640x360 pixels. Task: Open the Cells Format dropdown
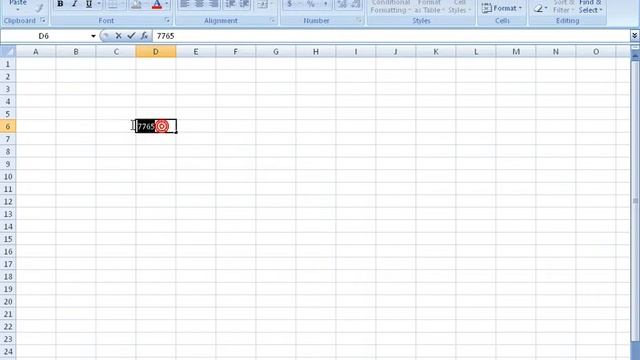tap(502, 8)
